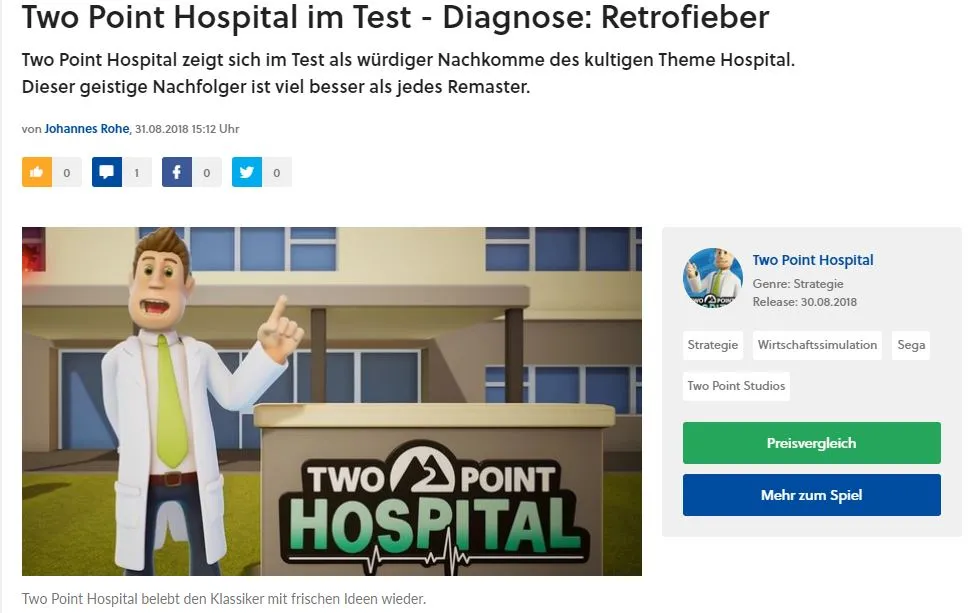Click the comment counter showing 1

(x=137, y=172)
